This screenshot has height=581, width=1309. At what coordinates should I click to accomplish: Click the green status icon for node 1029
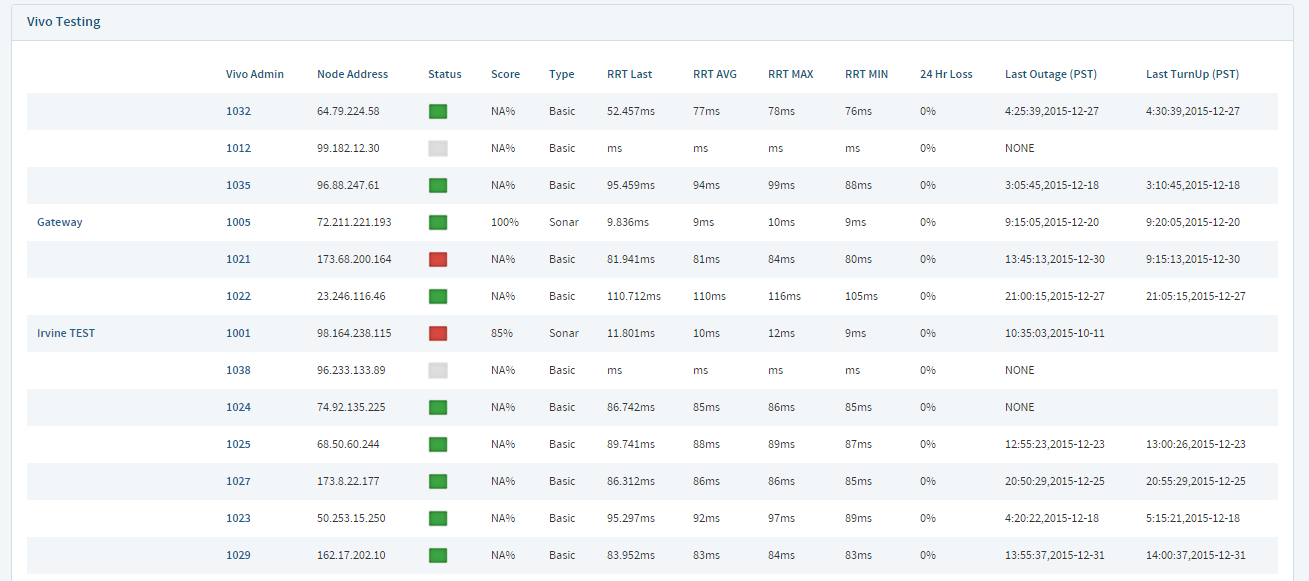point(438,555)
